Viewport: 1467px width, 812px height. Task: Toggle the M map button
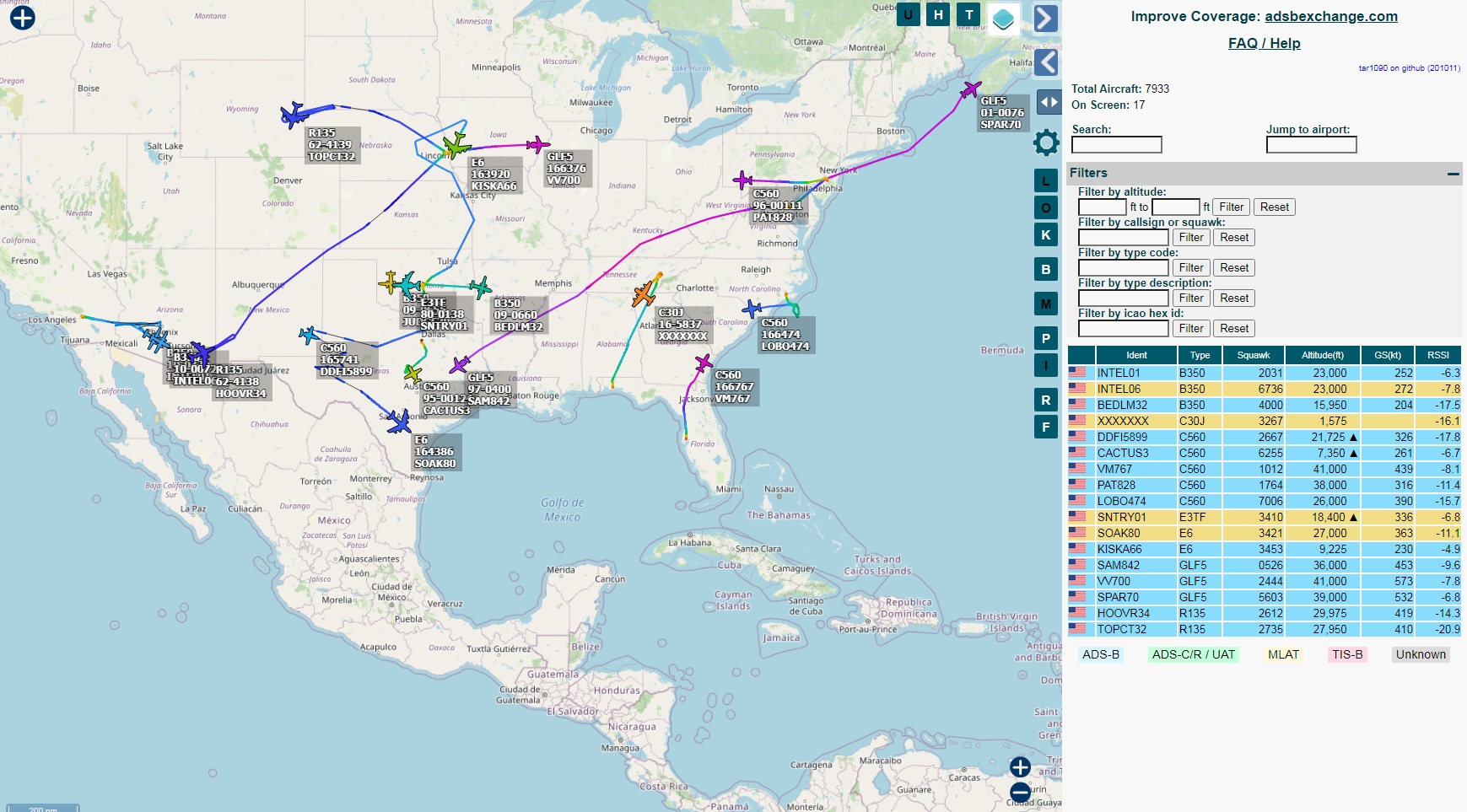click(1046, 304)
